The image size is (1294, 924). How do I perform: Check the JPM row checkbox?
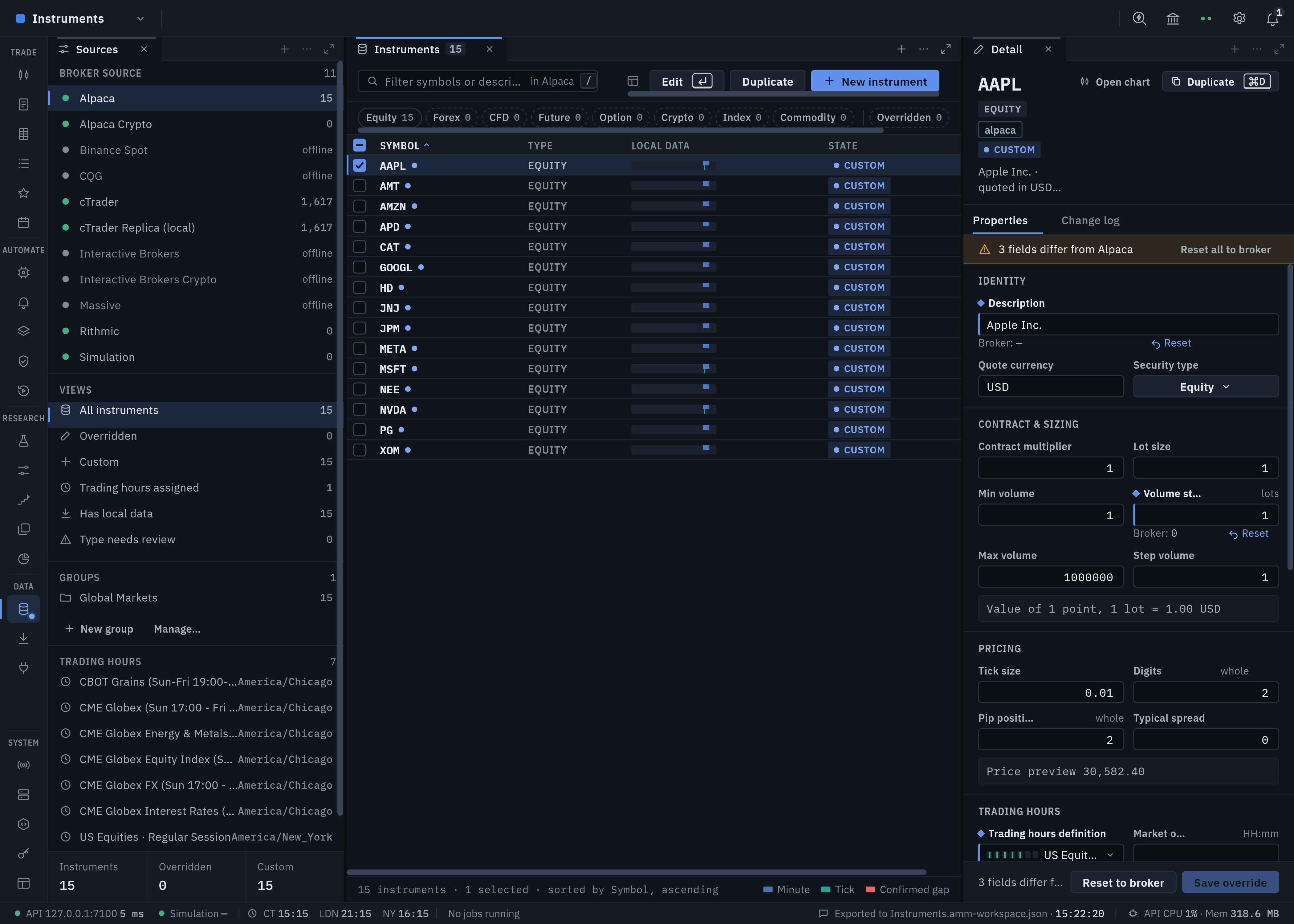pyautogui.click(x=360, y=328)
